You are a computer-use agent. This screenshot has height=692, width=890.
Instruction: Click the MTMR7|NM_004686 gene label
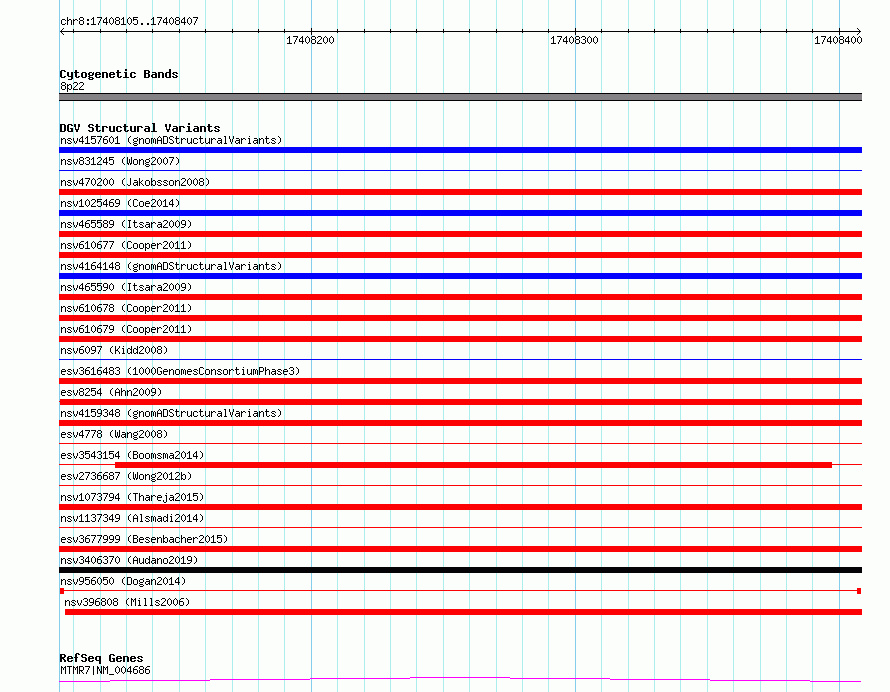coord(105,670)
